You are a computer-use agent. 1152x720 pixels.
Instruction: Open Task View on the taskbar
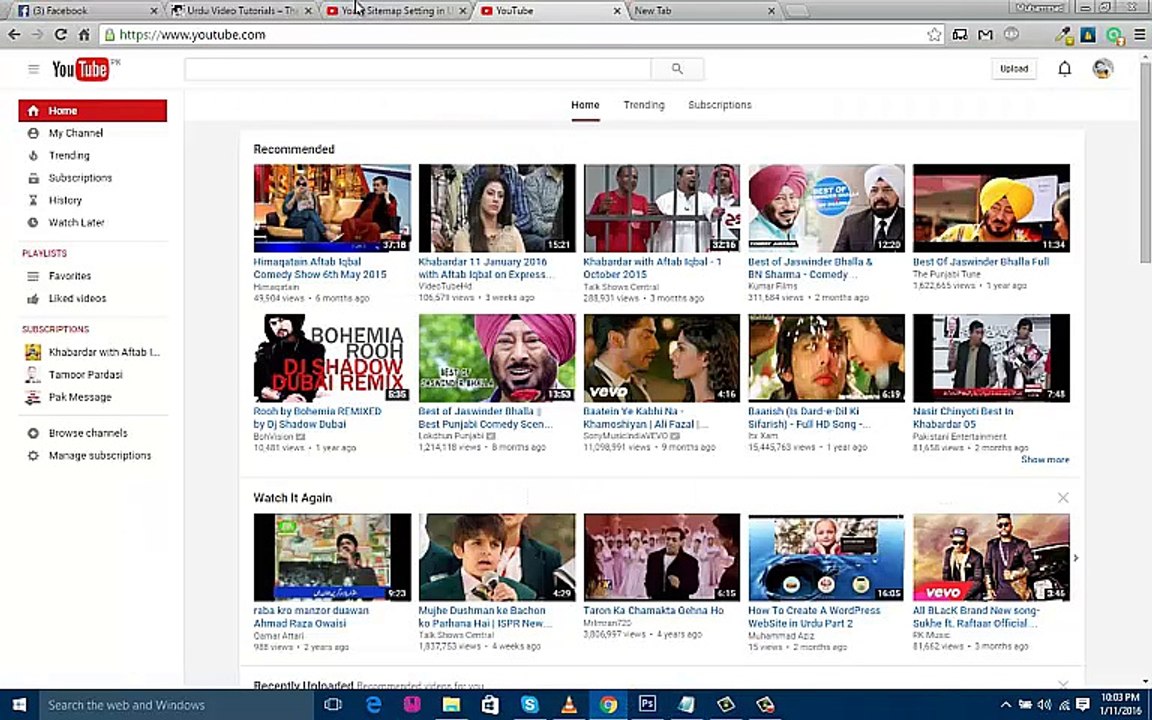(333, 705)
